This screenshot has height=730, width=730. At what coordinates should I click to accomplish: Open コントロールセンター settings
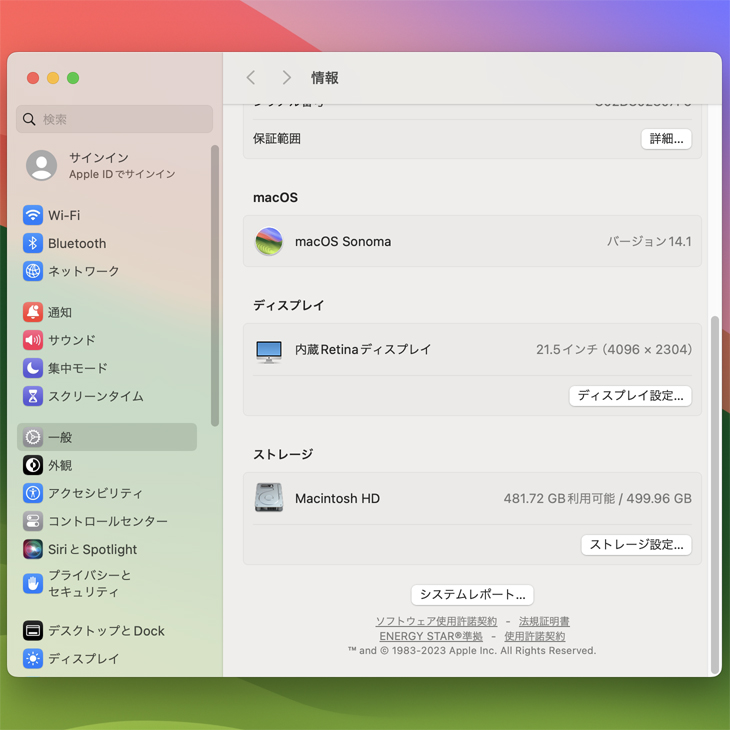tap(107, 521)
